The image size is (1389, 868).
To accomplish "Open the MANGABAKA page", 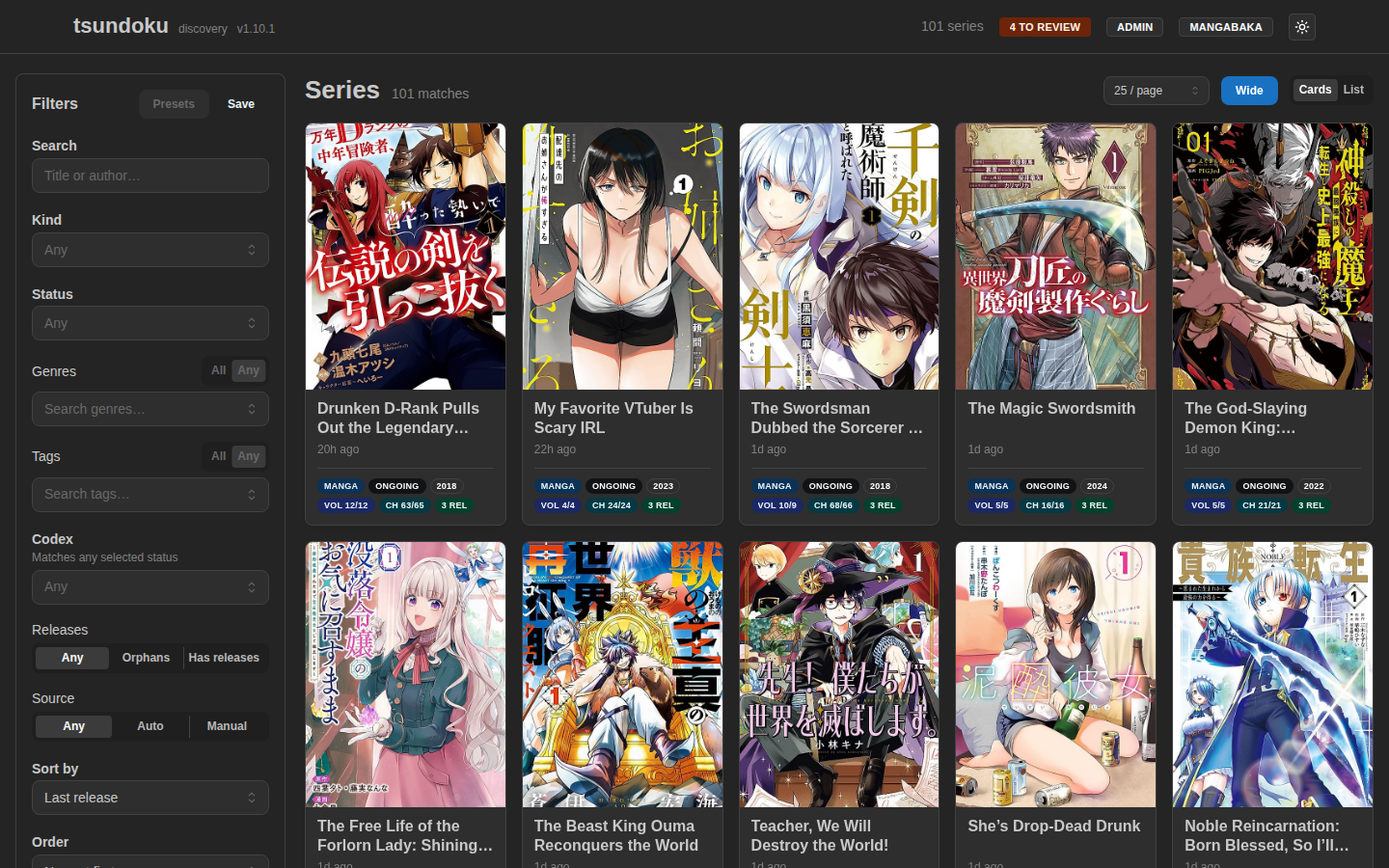I will coord(1225,27).
